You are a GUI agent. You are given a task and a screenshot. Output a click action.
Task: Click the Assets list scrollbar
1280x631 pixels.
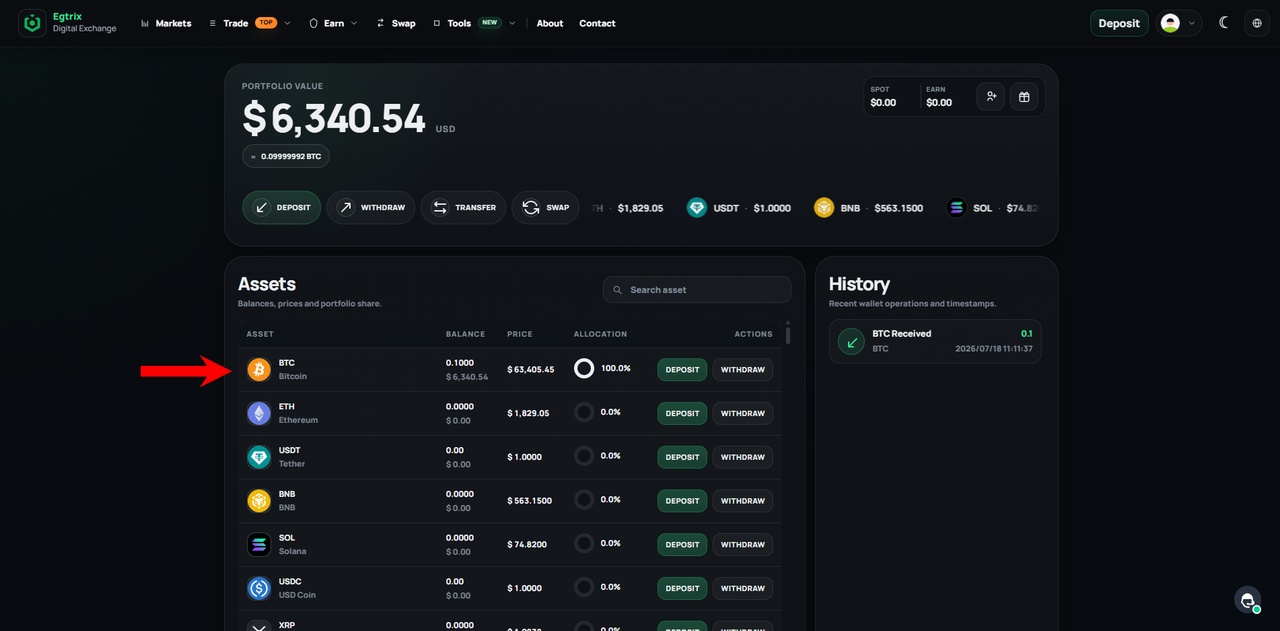click(788, 335)
